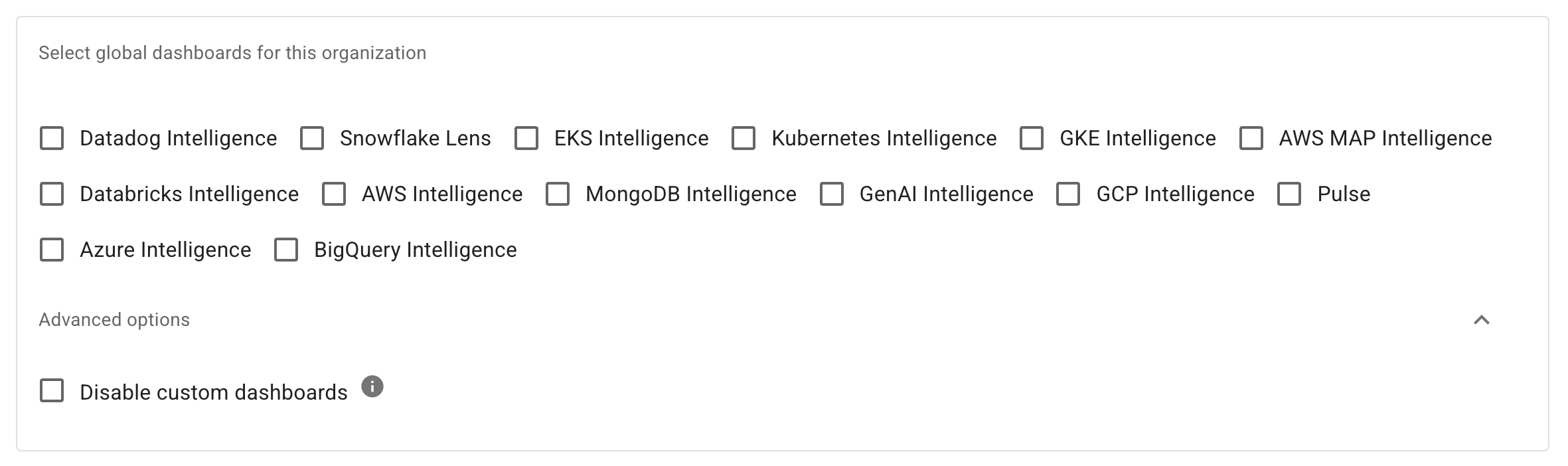The image size is (1568, 466).
Task: Enable the Pulse dashboard checkbox
Action: click(1289, 194)
